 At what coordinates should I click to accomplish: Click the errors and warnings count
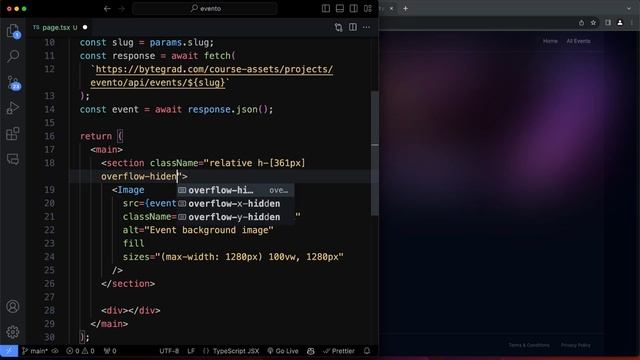[x=80, y=351]
